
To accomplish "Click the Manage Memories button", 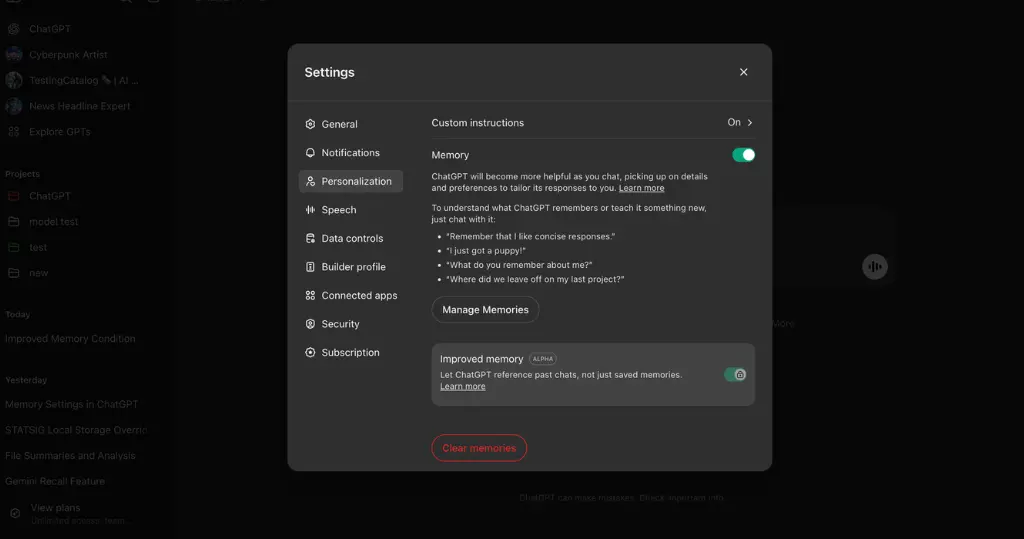I will [x=485, y=310].
